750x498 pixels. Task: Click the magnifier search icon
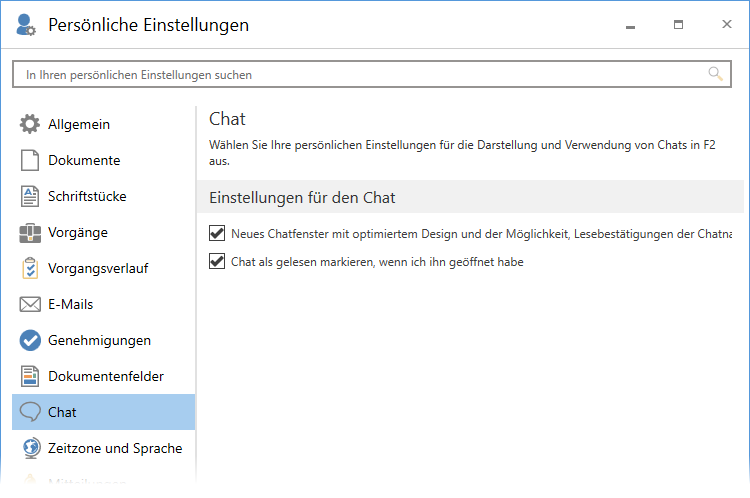(715, 74)
